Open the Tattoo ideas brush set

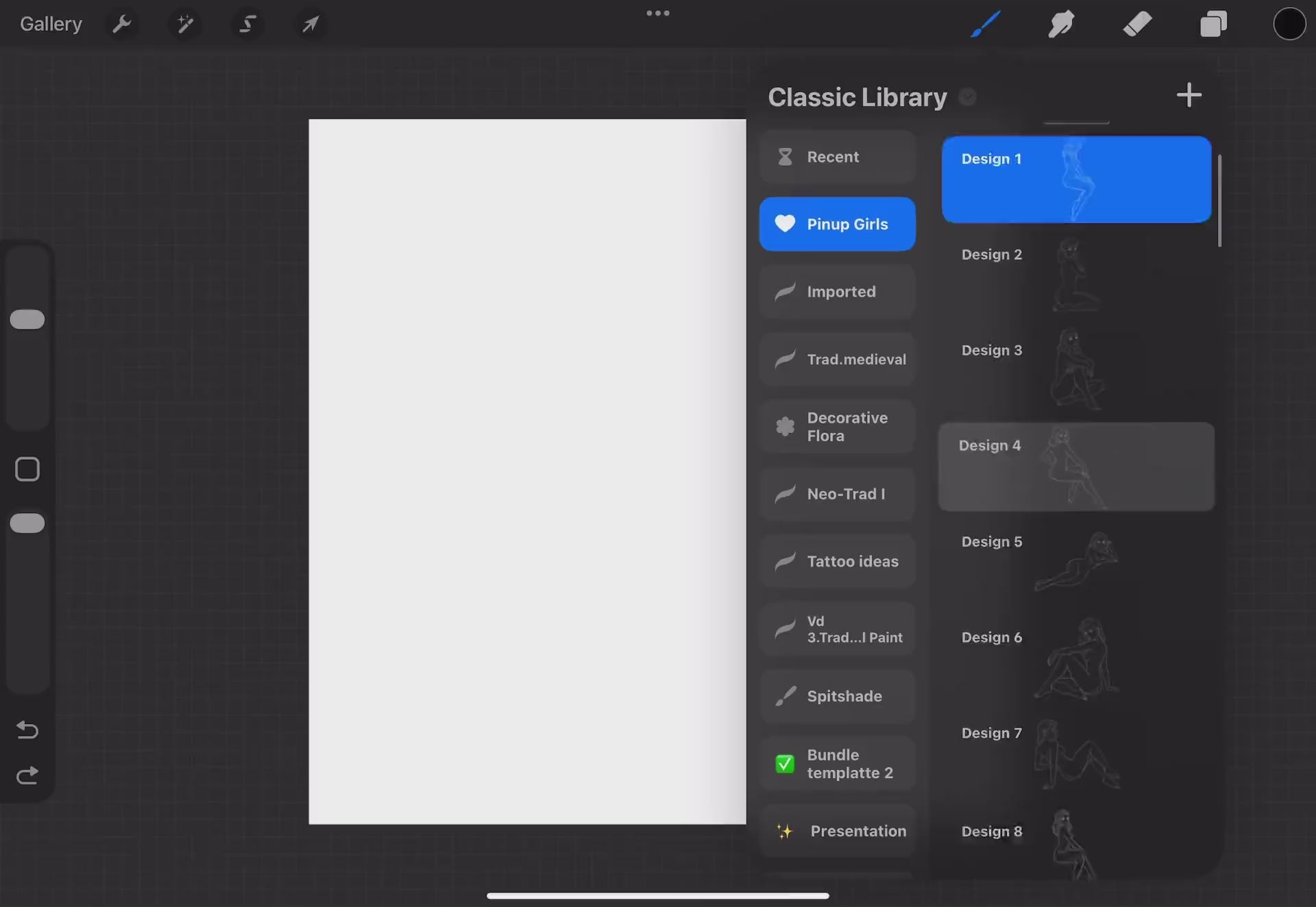(x=837, y=561)
